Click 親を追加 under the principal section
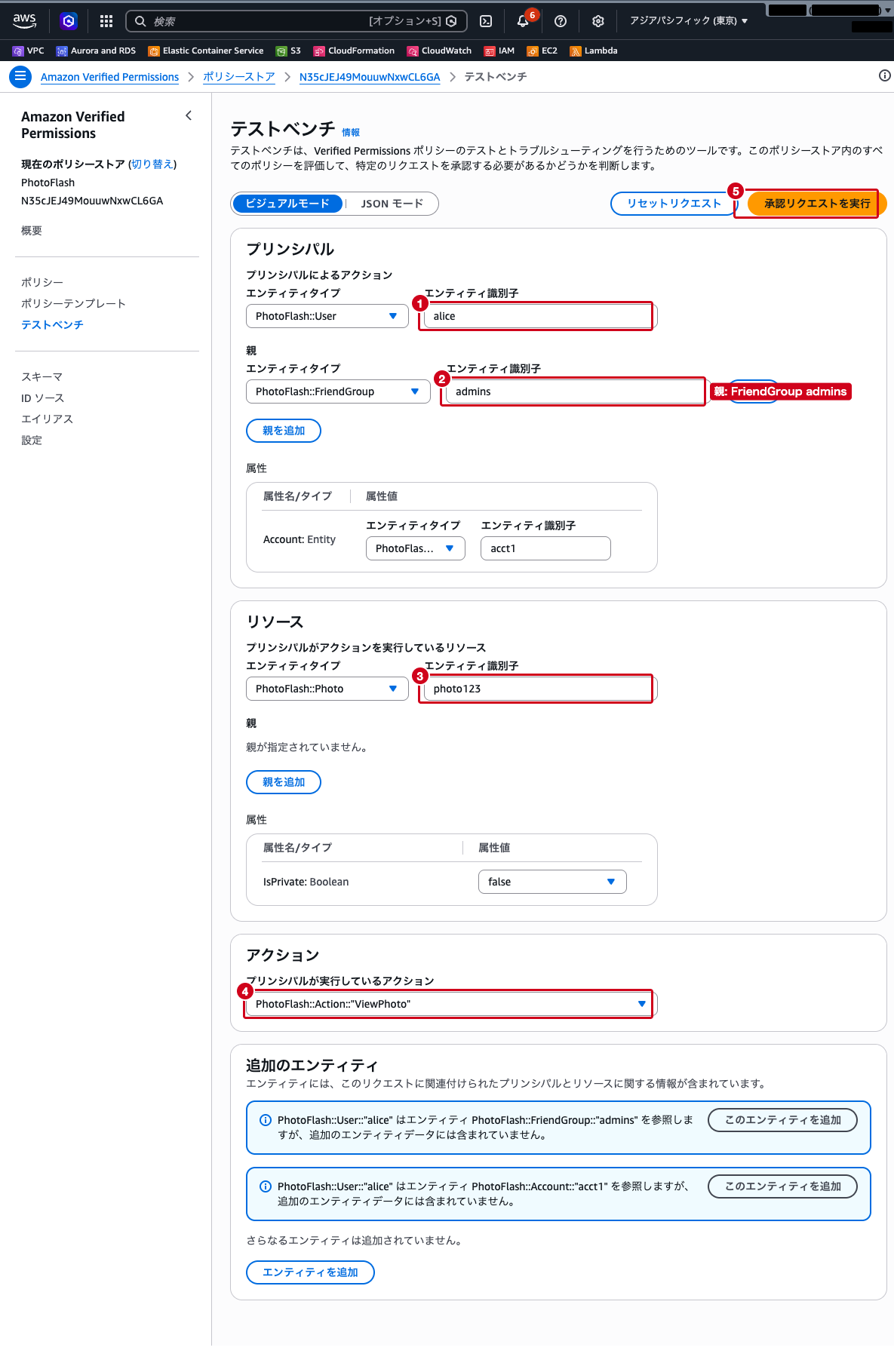 click(284, 431)
